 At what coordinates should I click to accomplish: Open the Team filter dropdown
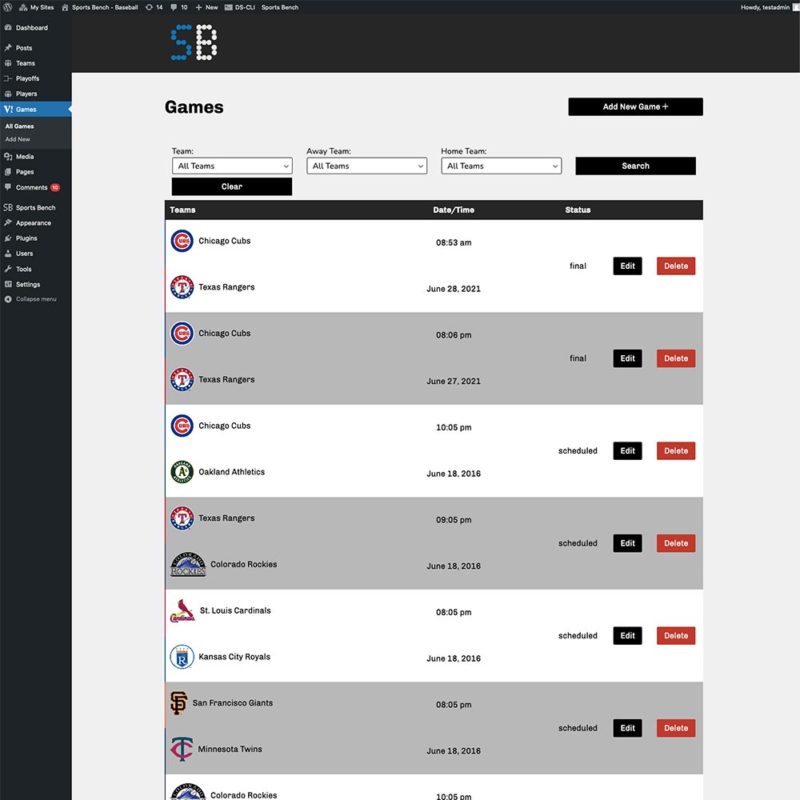tap(232, 166)
